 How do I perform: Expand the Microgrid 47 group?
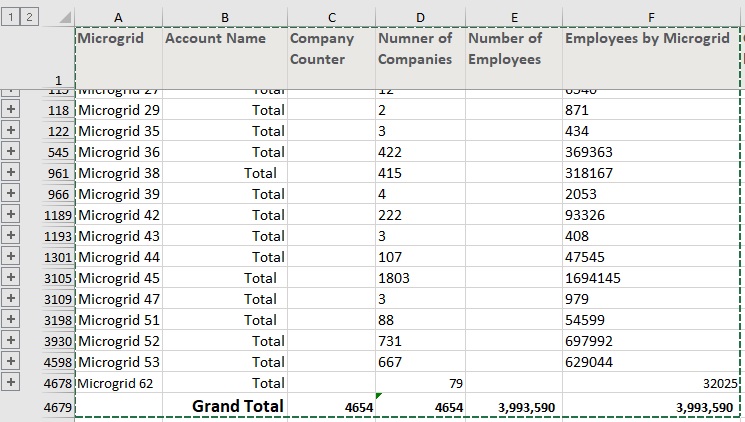point(10,298)
